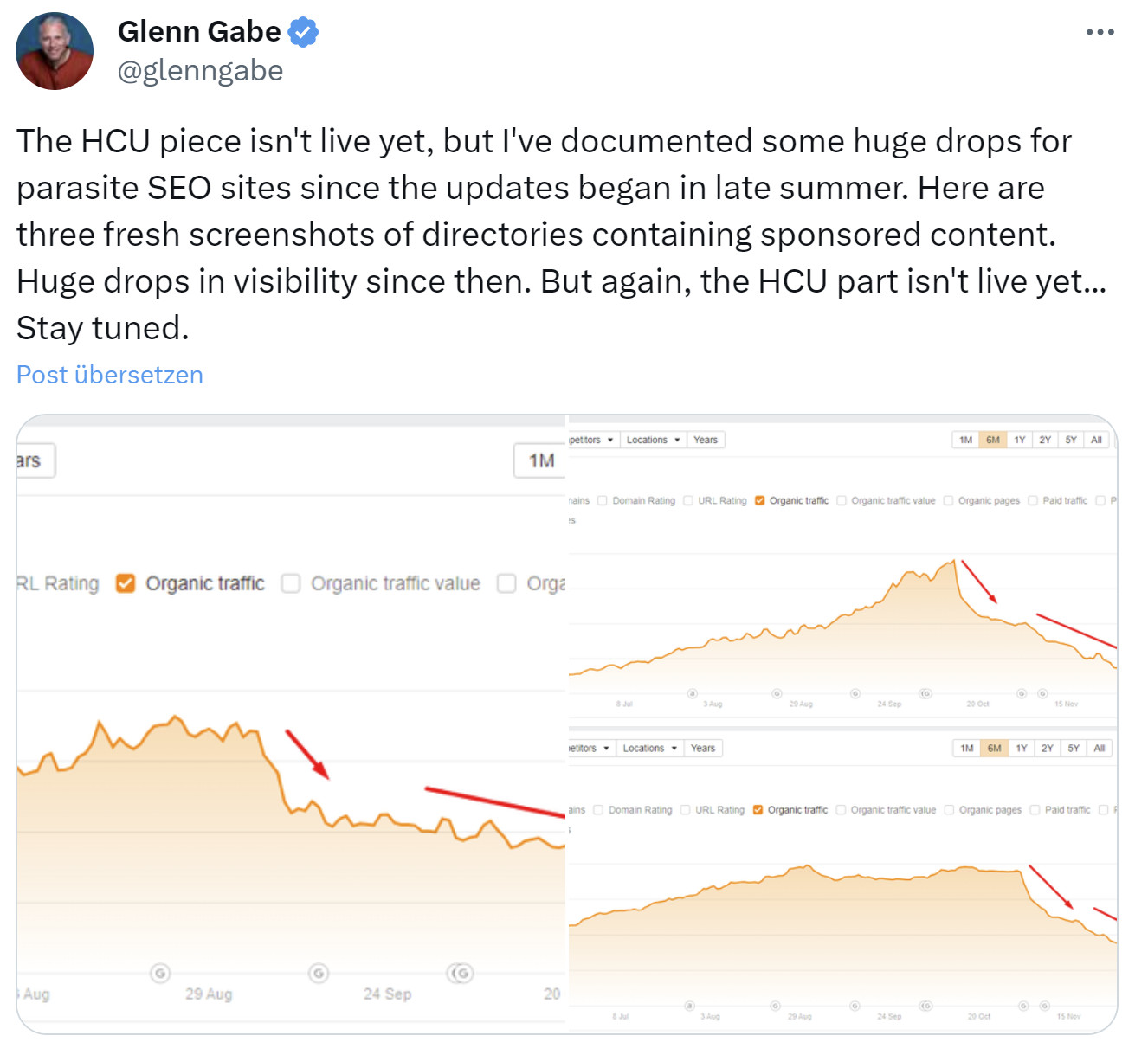Click the 1M button on the left chart
Image resolution: width=1148 pixels, height=1055 pixels.
pos(539,461)
